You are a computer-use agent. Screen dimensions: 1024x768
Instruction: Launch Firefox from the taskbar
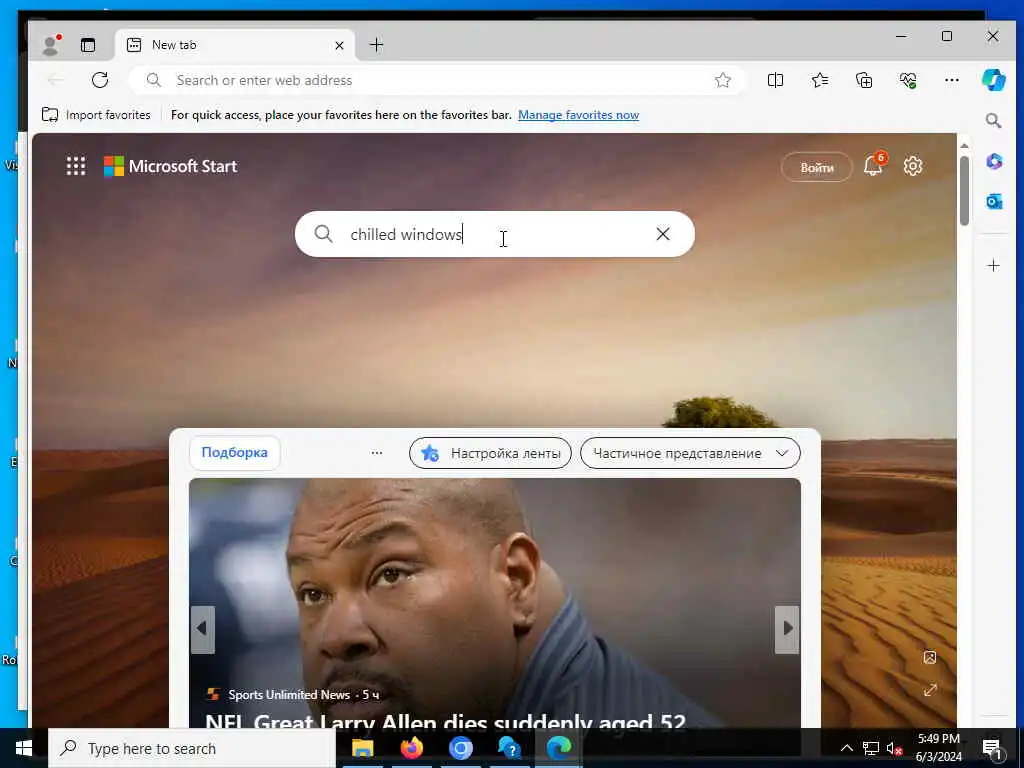pos(411,748)
